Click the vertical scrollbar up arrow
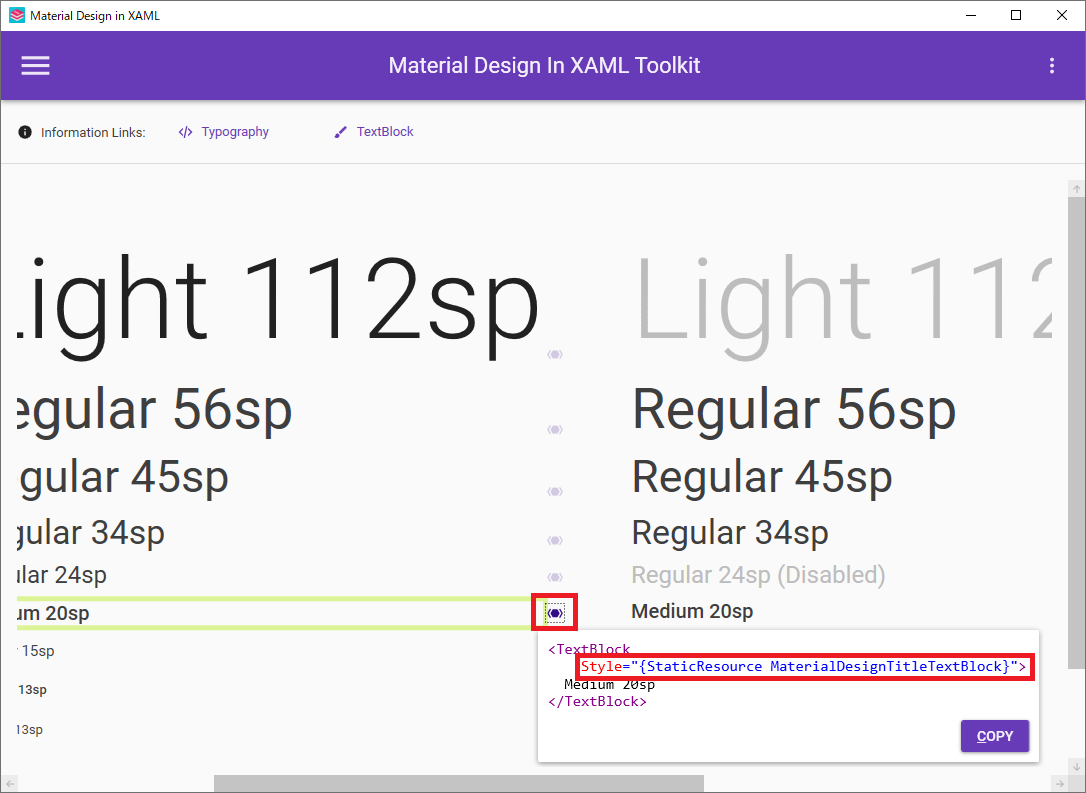This screenshot has height=793, width=1086. (x=1076, y=188)
